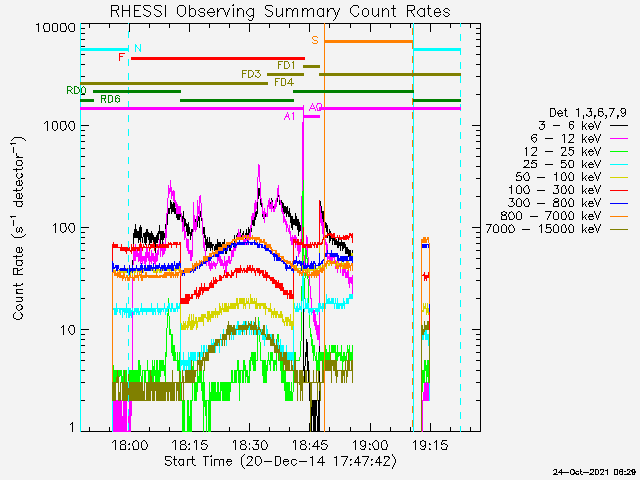This screenshot has height=480, width=640.
Task: Select the 12 - 25 keV legend label
Action: [562, 151]
